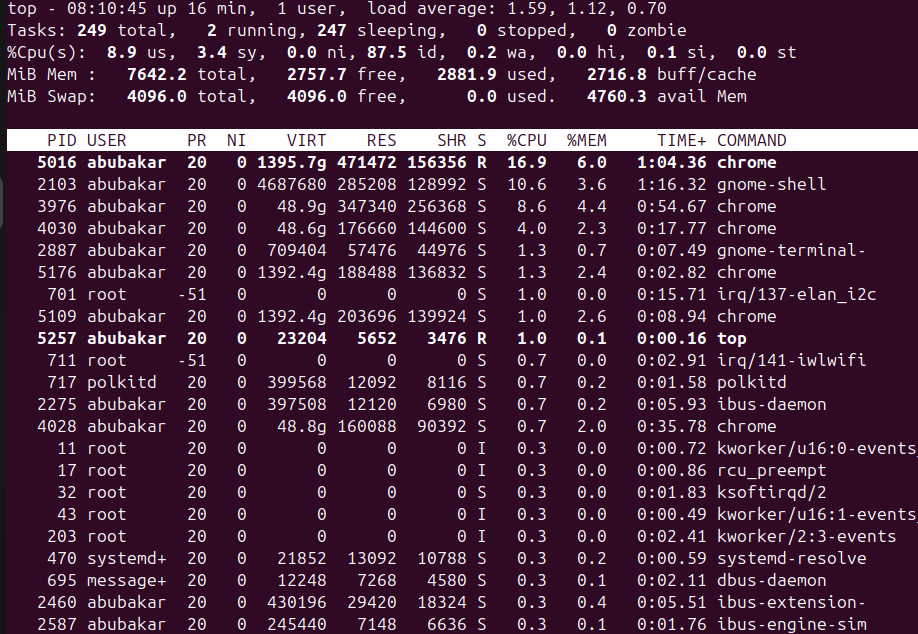Click the TIME+ column header
This screenshot has width=918, height=634.
(681, 140)
